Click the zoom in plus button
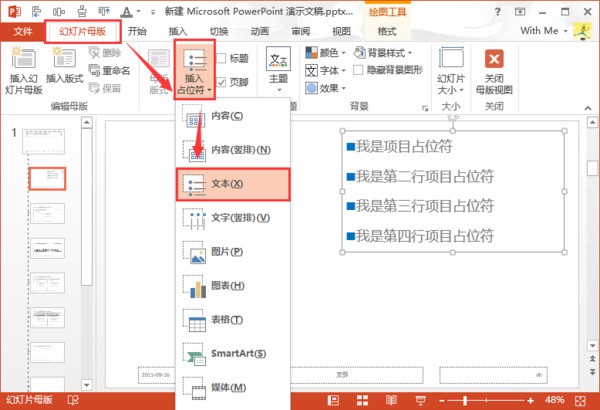 pyautogui.click(x=530, y=401)
